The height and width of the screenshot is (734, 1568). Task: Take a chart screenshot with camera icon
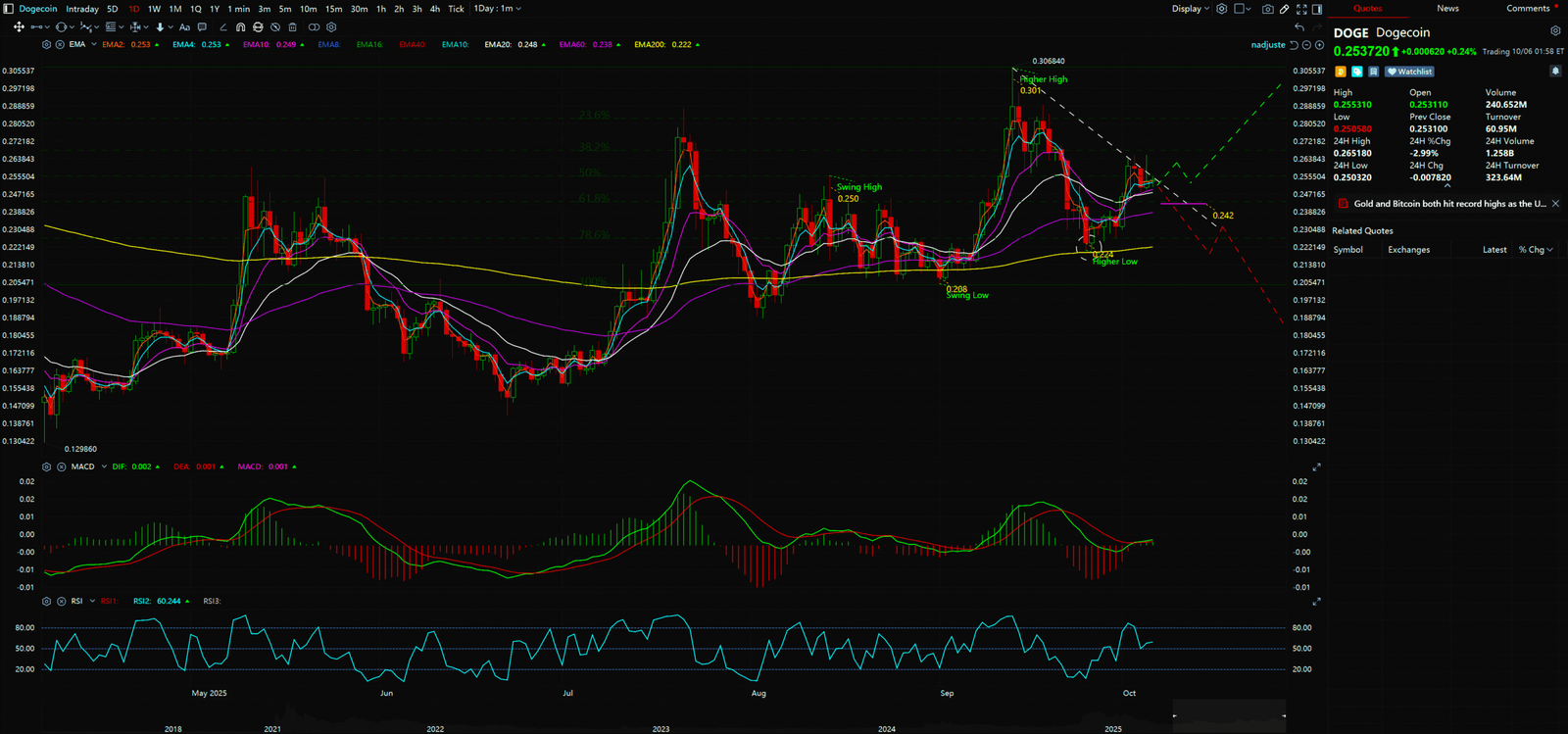pyautogui.click(x=1267, y=9)
